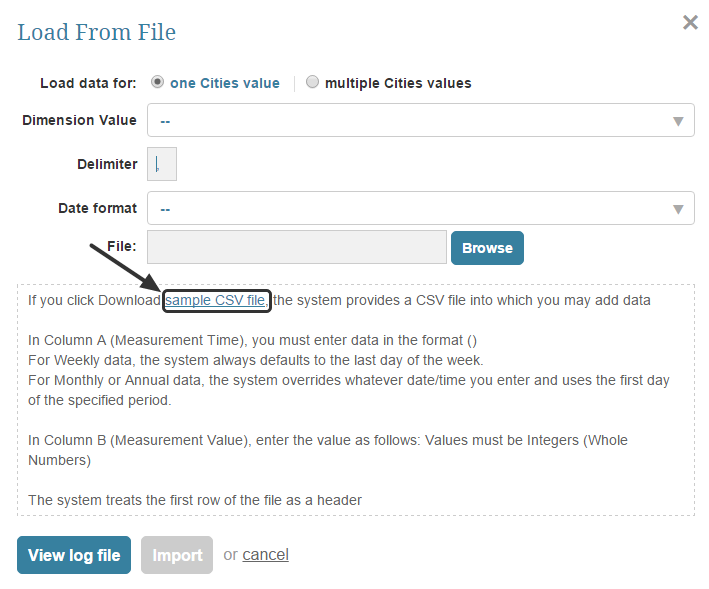Close the Load From File dialog
The width and height of the screenshot is (709, 589).
690,22
